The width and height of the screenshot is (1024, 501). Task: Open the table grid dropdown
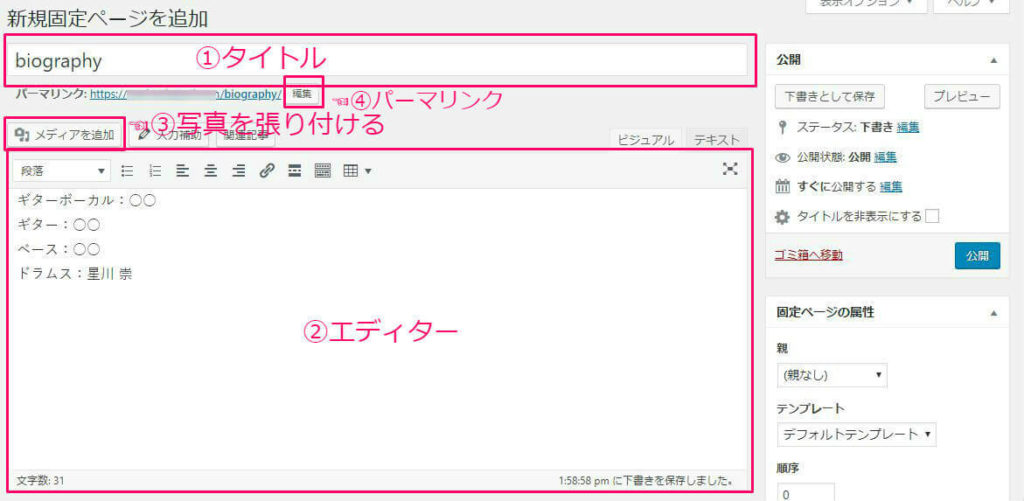click(x=357, y=171)
